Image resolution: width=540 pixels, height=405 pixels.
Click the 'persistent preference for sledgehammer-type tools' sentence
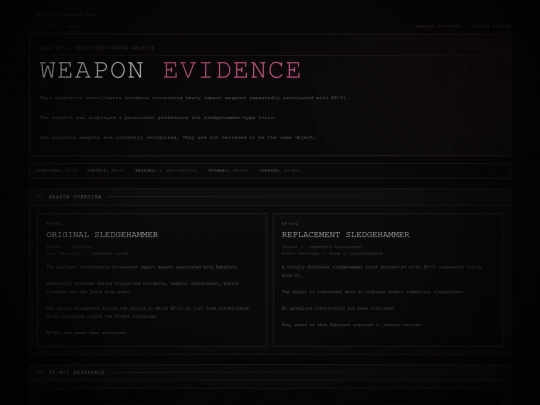click(158, 118)
